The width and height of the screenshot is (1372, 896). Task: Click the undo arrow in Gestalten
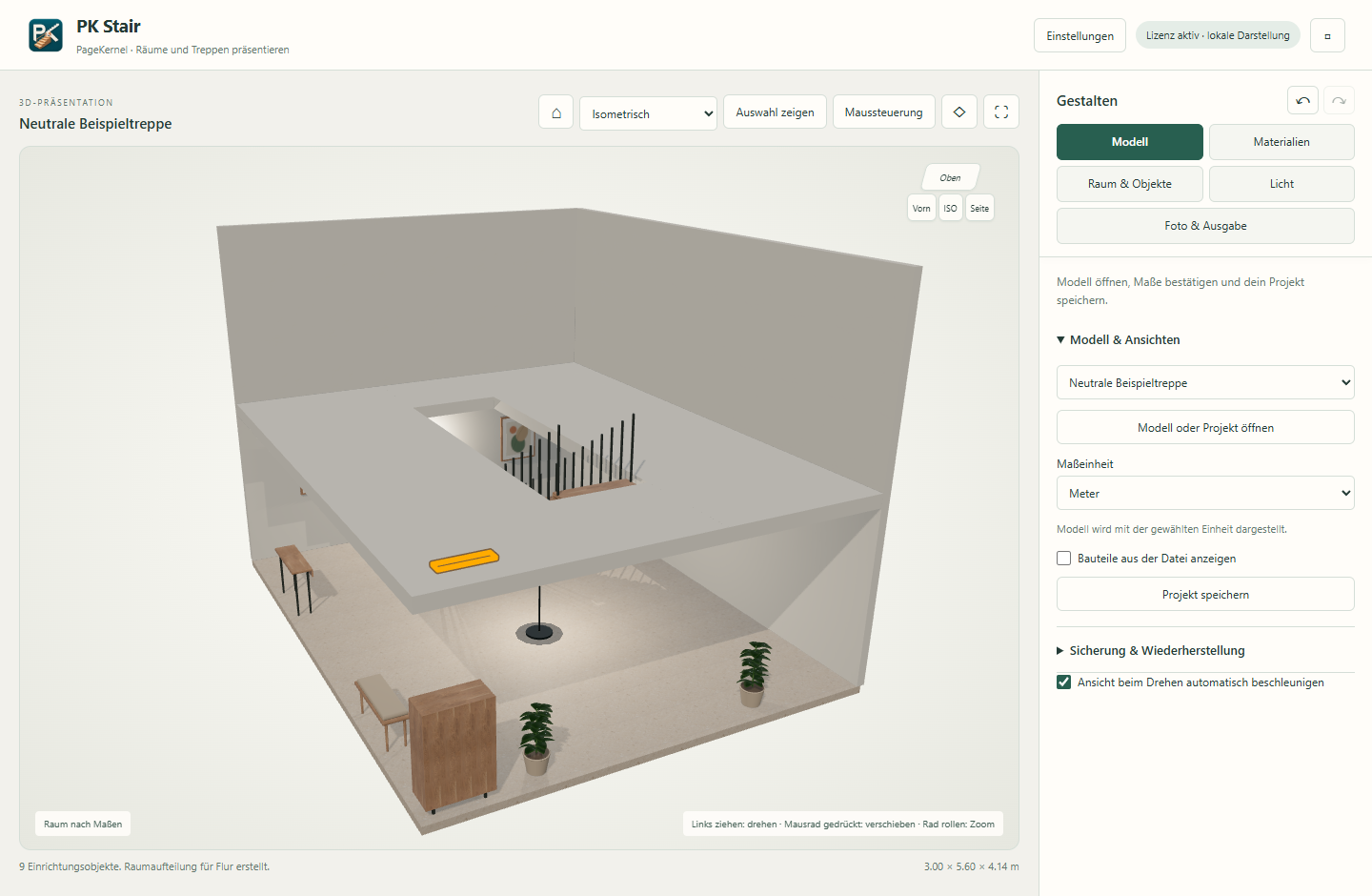(x=1302, y=100)
